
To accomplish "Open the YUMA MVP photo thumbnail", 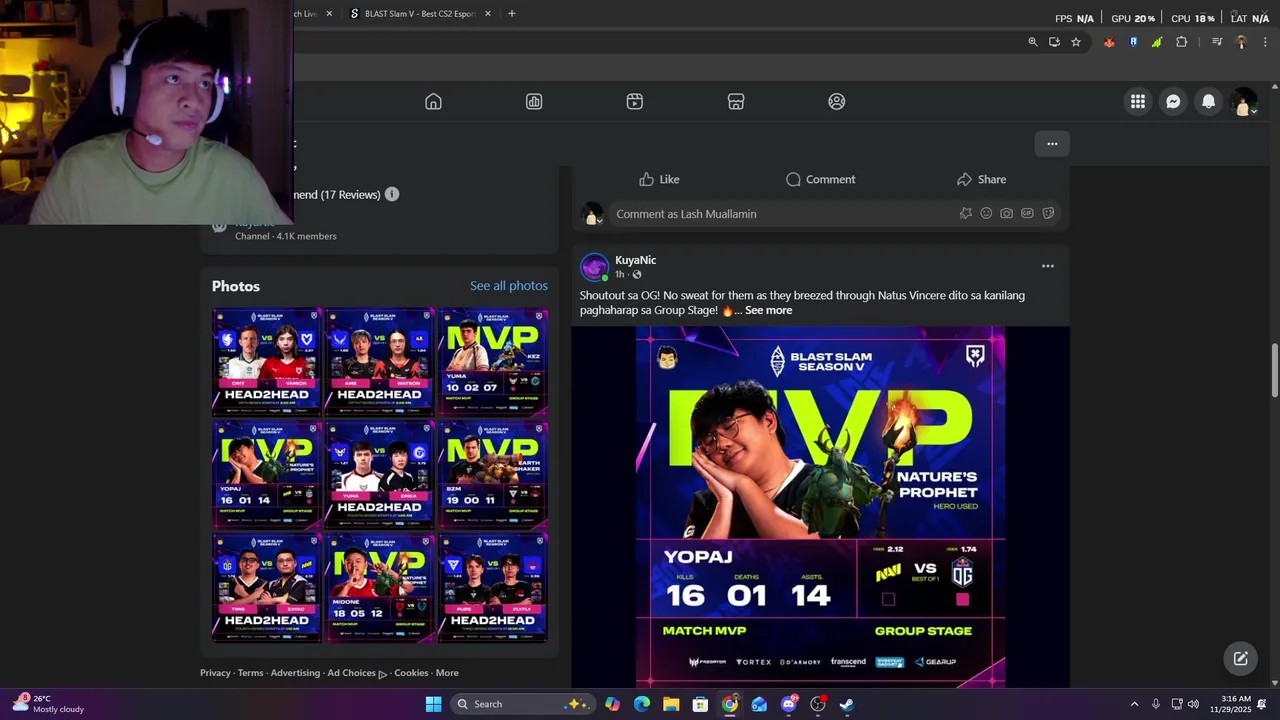I will (493, 361).
